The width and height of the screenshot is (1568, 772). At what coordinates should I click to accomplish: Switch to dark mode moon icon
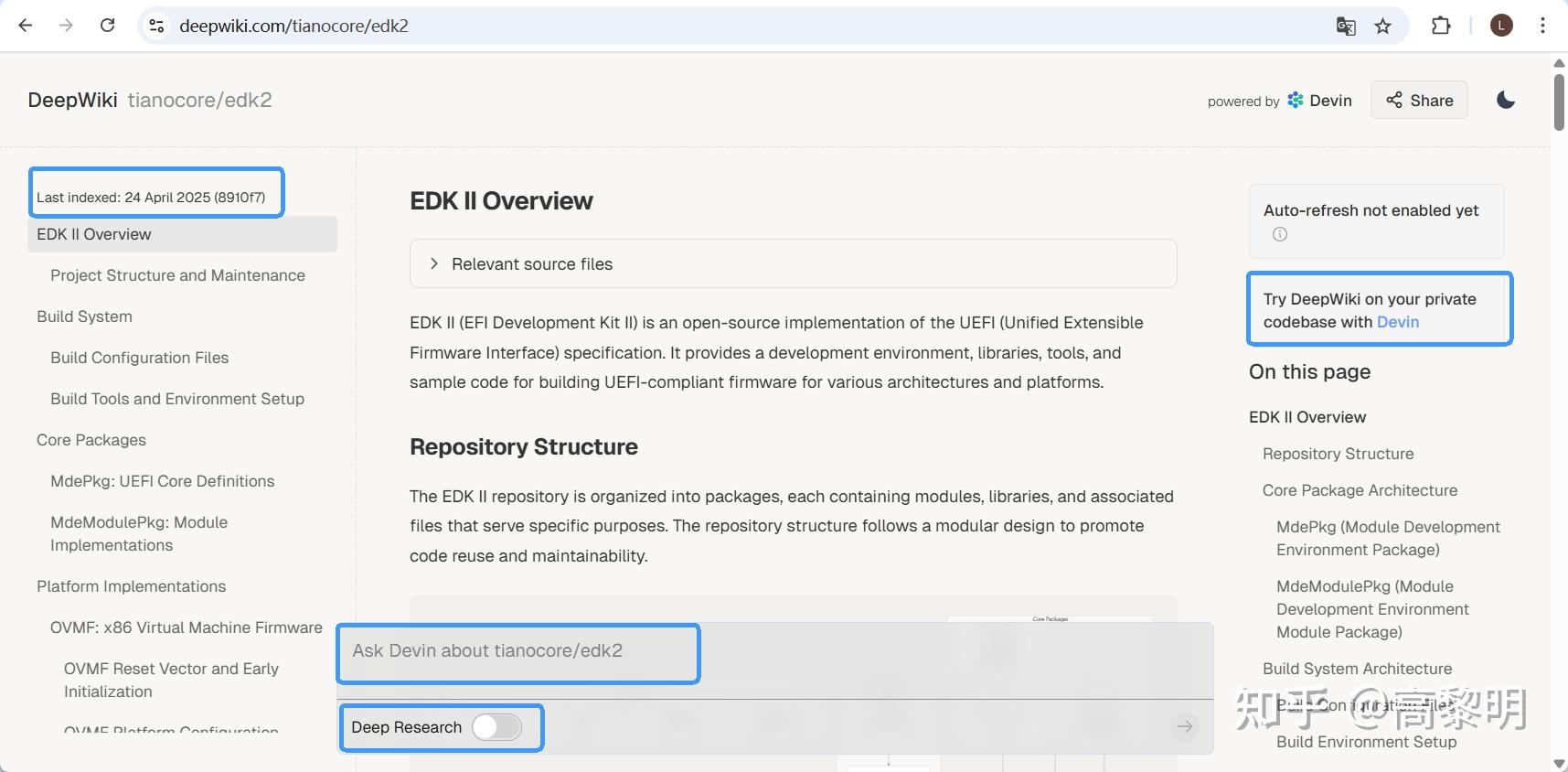coord(1506,100)
